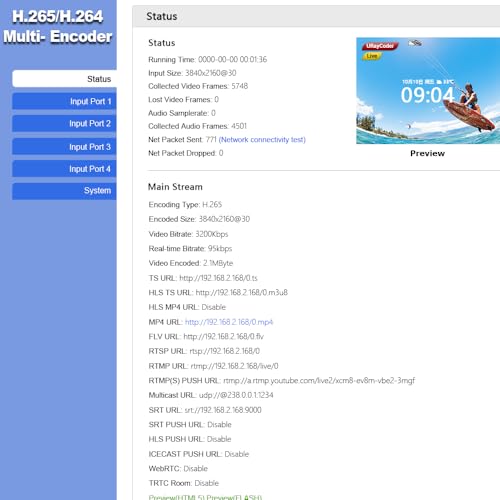This screenshot has width=500, height=500.
Task: Click the Network connectivity test link
Action: (x=262, y=140)
